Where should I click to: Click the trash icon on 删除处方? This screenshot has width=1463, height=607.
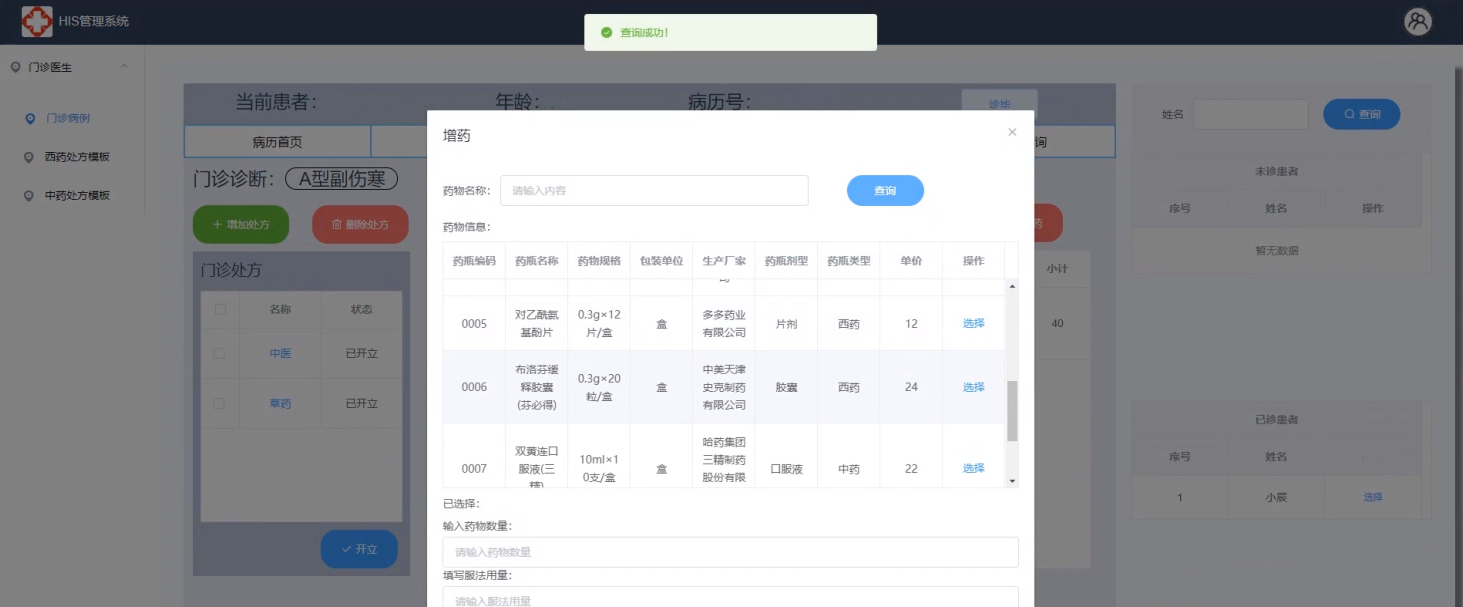point(336,225)
